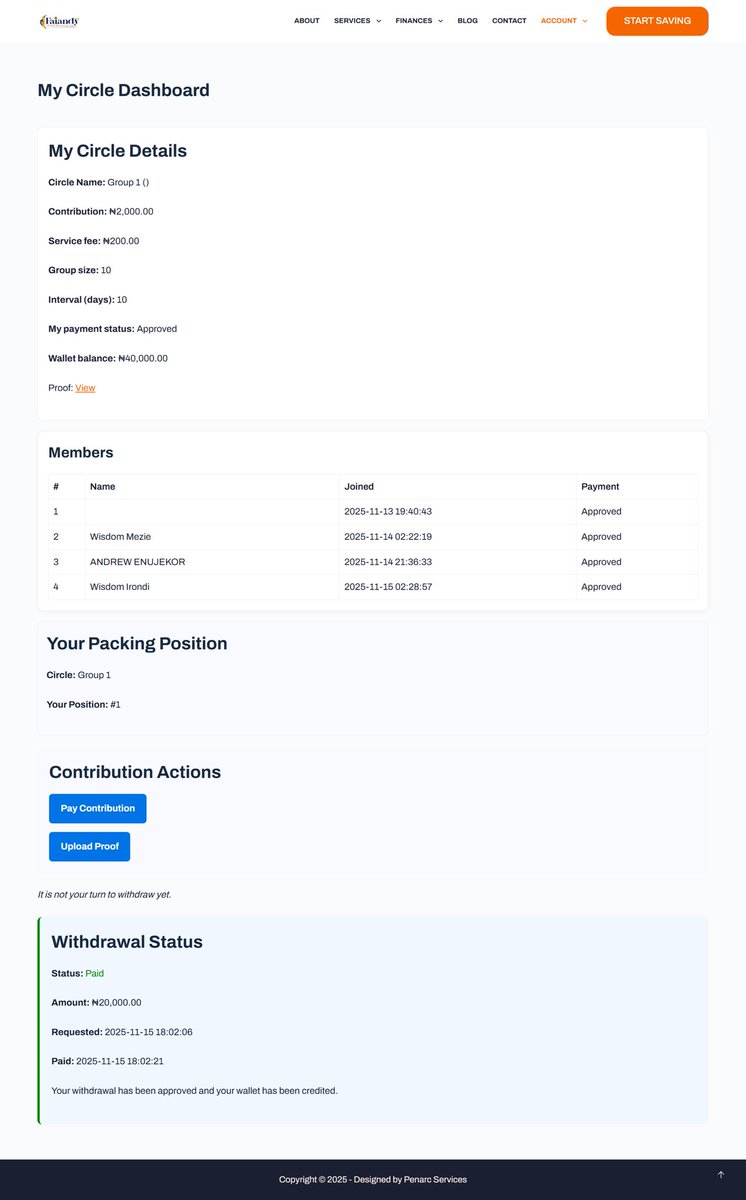Click joined date 2025-11-14 02:22:19
This screenshot has width=746, height=1200.
(388, 537)
